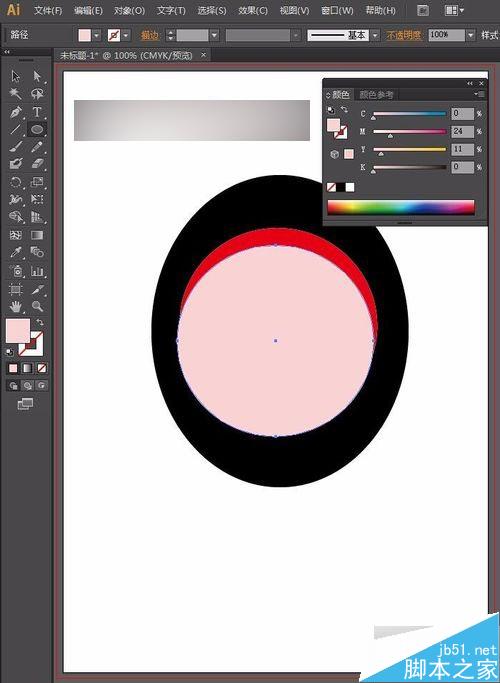Image resolution: width=500 pixels, height=683 pixels.
Task: Select the Ellipse tool
Action: tap(37, 129)
